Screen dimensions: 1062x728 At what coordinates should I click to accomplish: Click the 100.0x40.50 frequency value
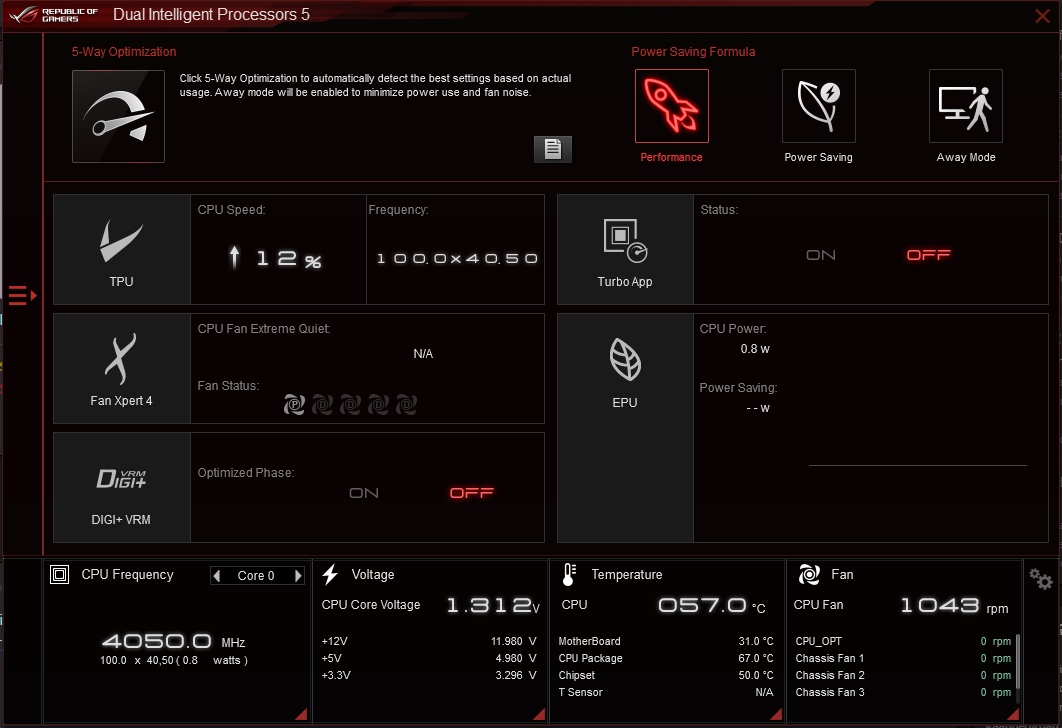(456, 259)
